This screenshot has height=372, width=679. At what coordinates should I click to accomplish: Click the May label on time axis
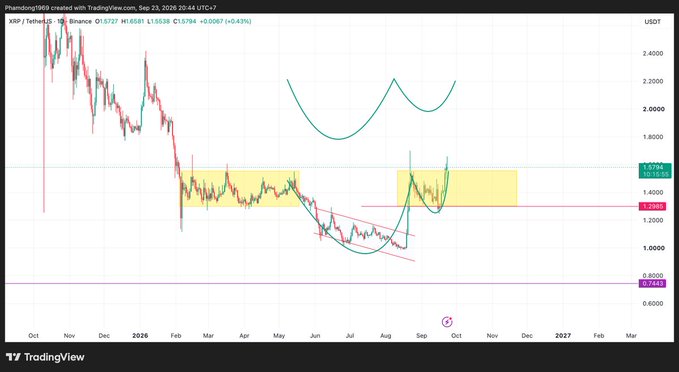(279, 336)
